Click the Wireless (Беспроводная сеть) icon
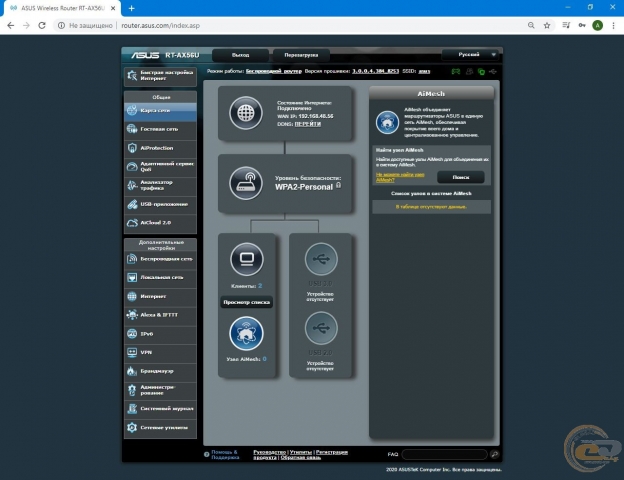The height and width of the screenshot is (480, 624). click(132, 259)
